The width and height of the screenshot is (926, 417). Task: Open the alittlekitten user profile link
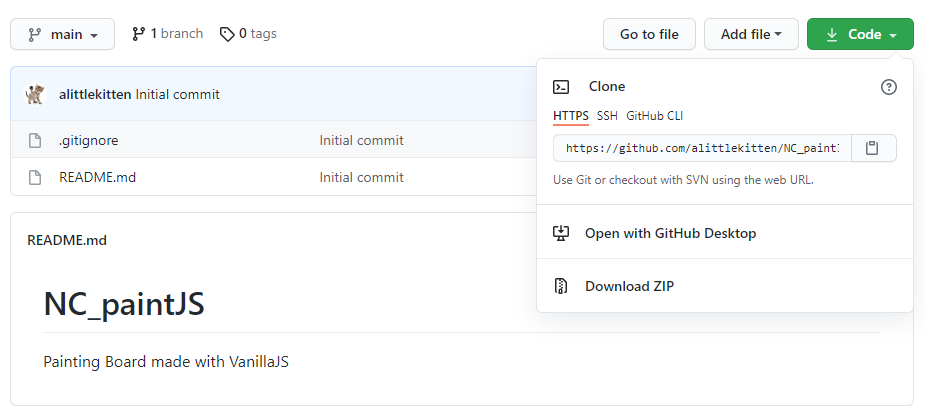95,95
